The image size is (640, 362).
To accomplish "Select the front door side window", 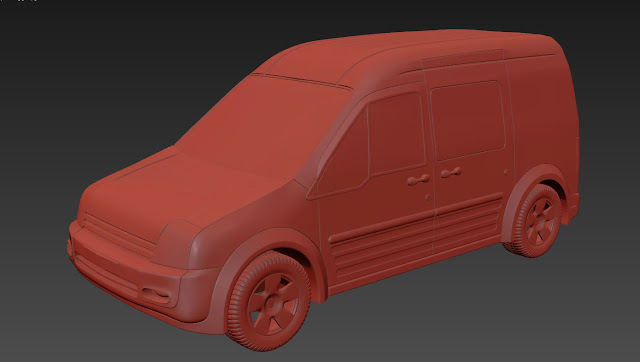I will (397, 133).
